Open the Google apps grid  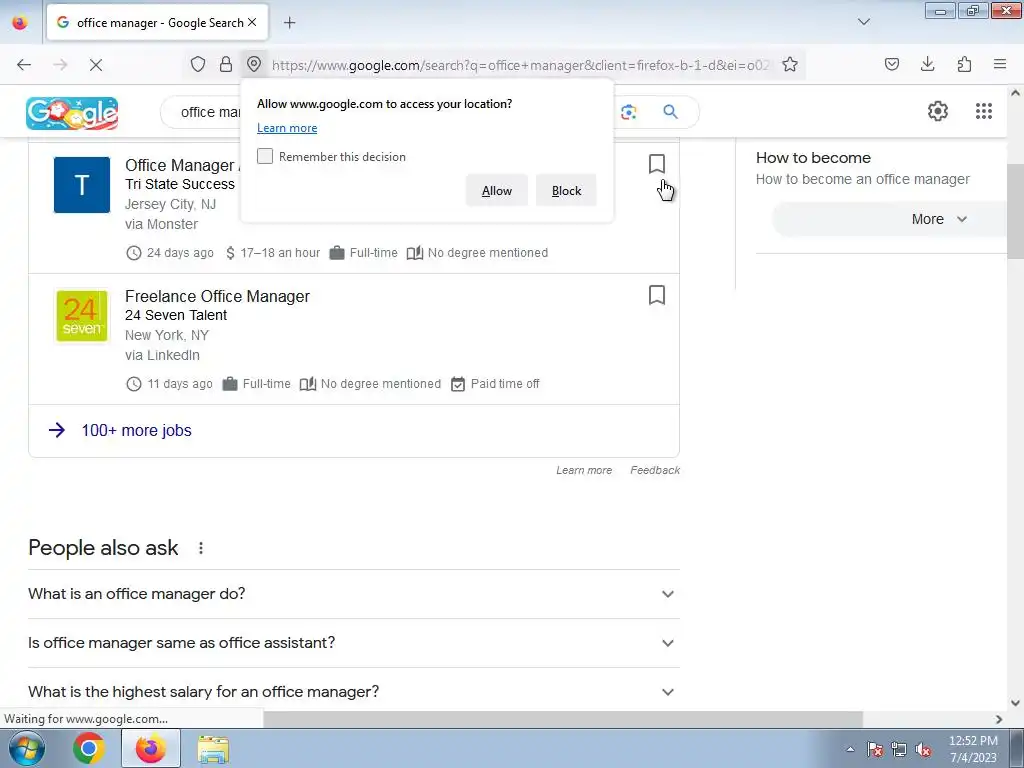coord(984,111)
